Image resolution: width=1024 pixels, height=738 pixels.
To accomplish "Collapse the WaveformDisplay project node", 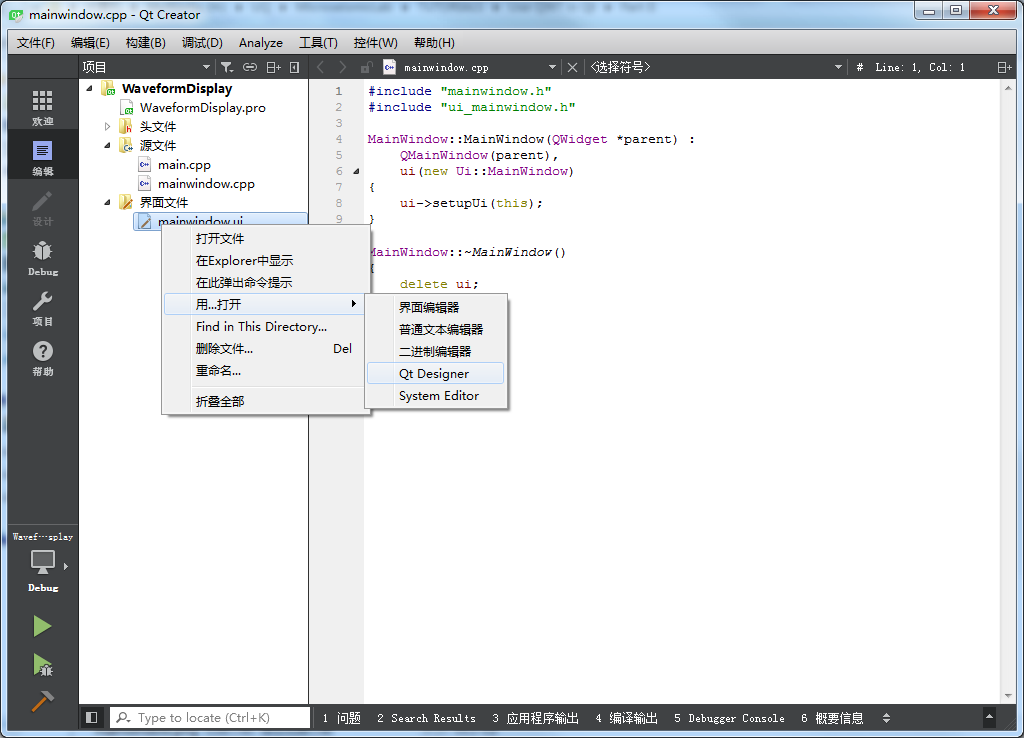I will click(89, 88).
